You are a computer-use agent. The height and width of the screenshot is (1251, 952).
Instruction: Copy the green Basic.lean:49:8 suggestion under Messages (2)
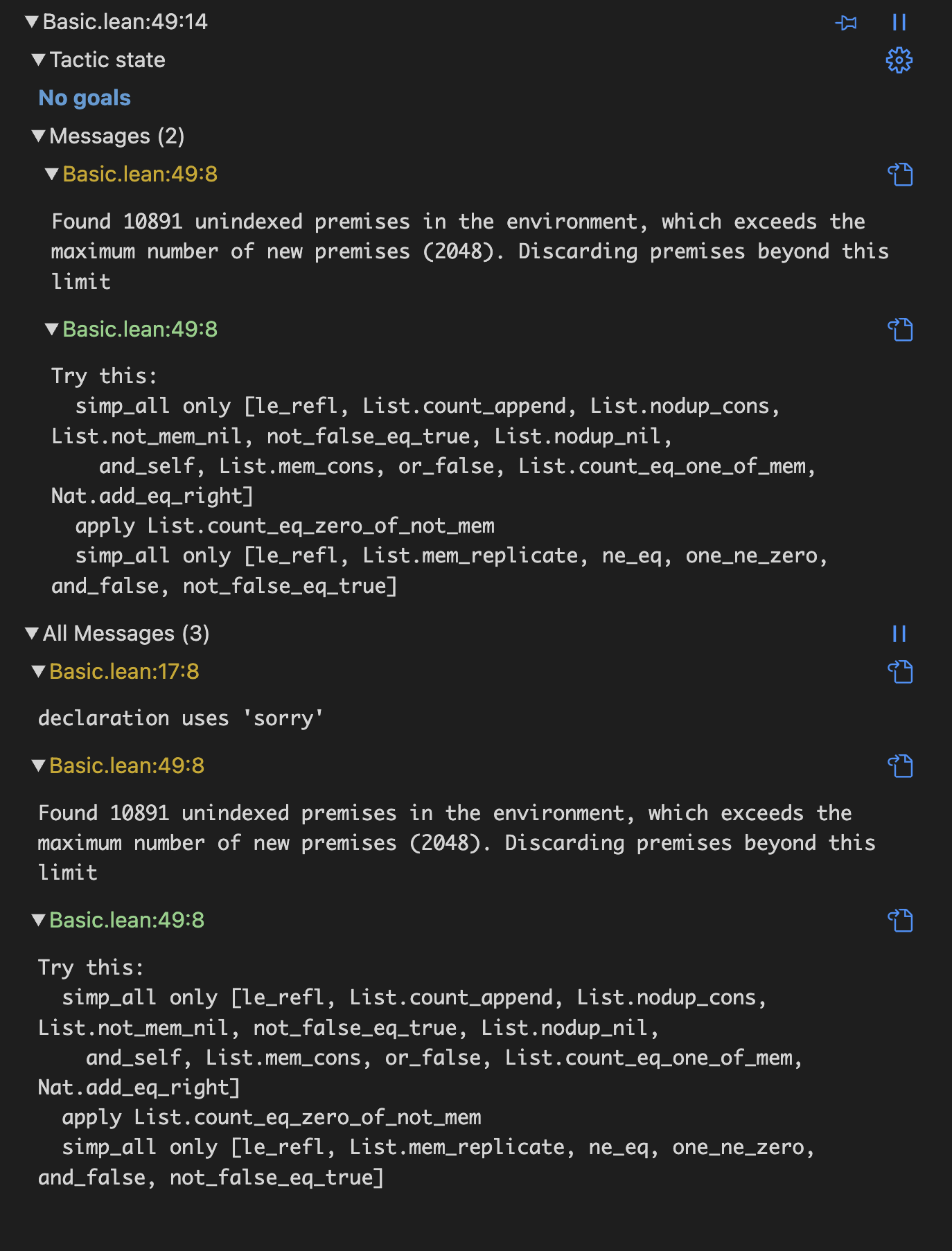(900, 330)
